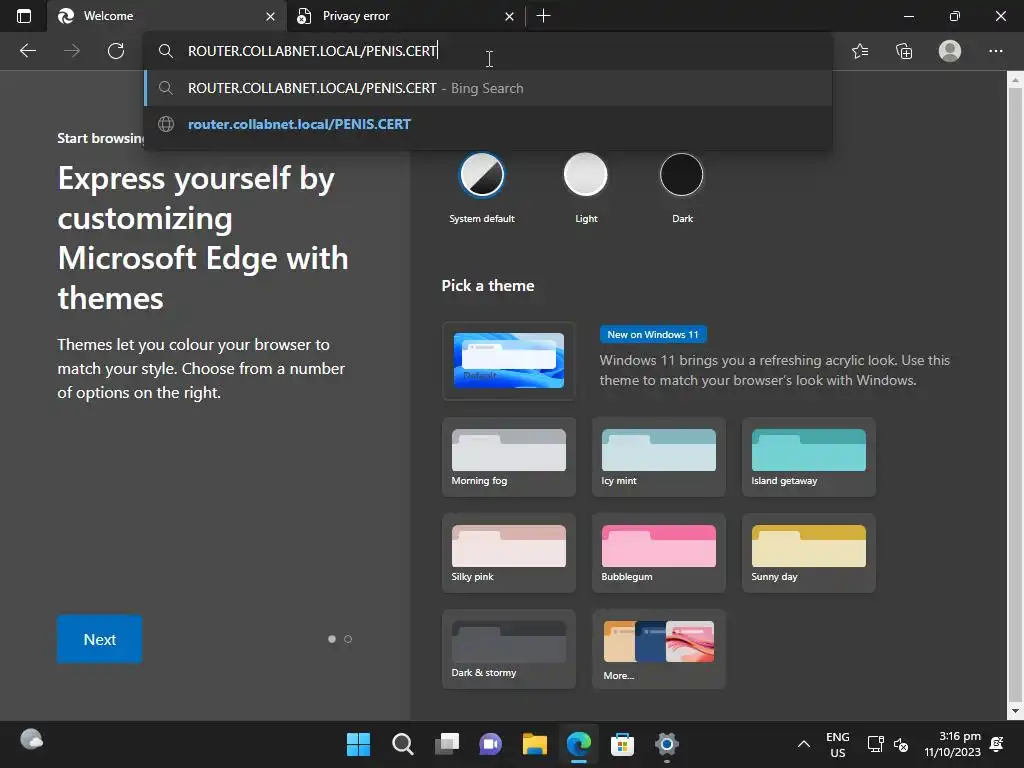Select the Bing Search suggestion row
The width and height of the screenshot is (1024, 768).
tap(488, 88)
